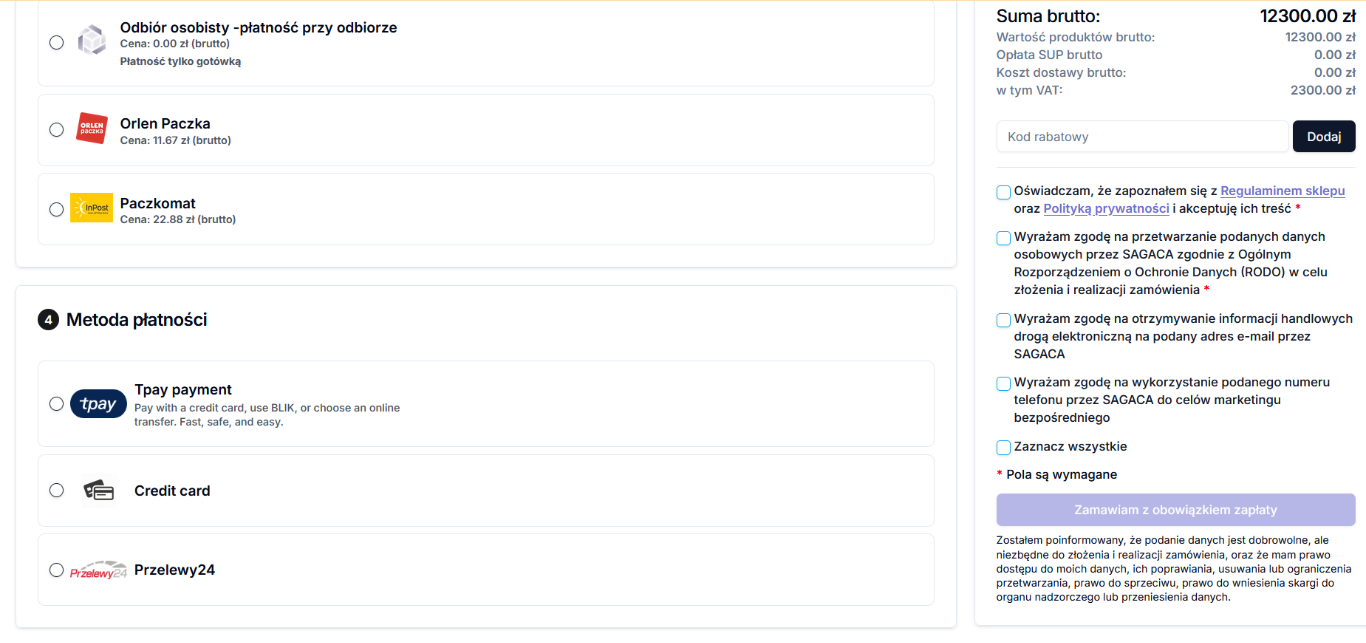The image size is (1366, 643).
Task: Click the Kod rabatowy input field
Action: pos(1141,136)
